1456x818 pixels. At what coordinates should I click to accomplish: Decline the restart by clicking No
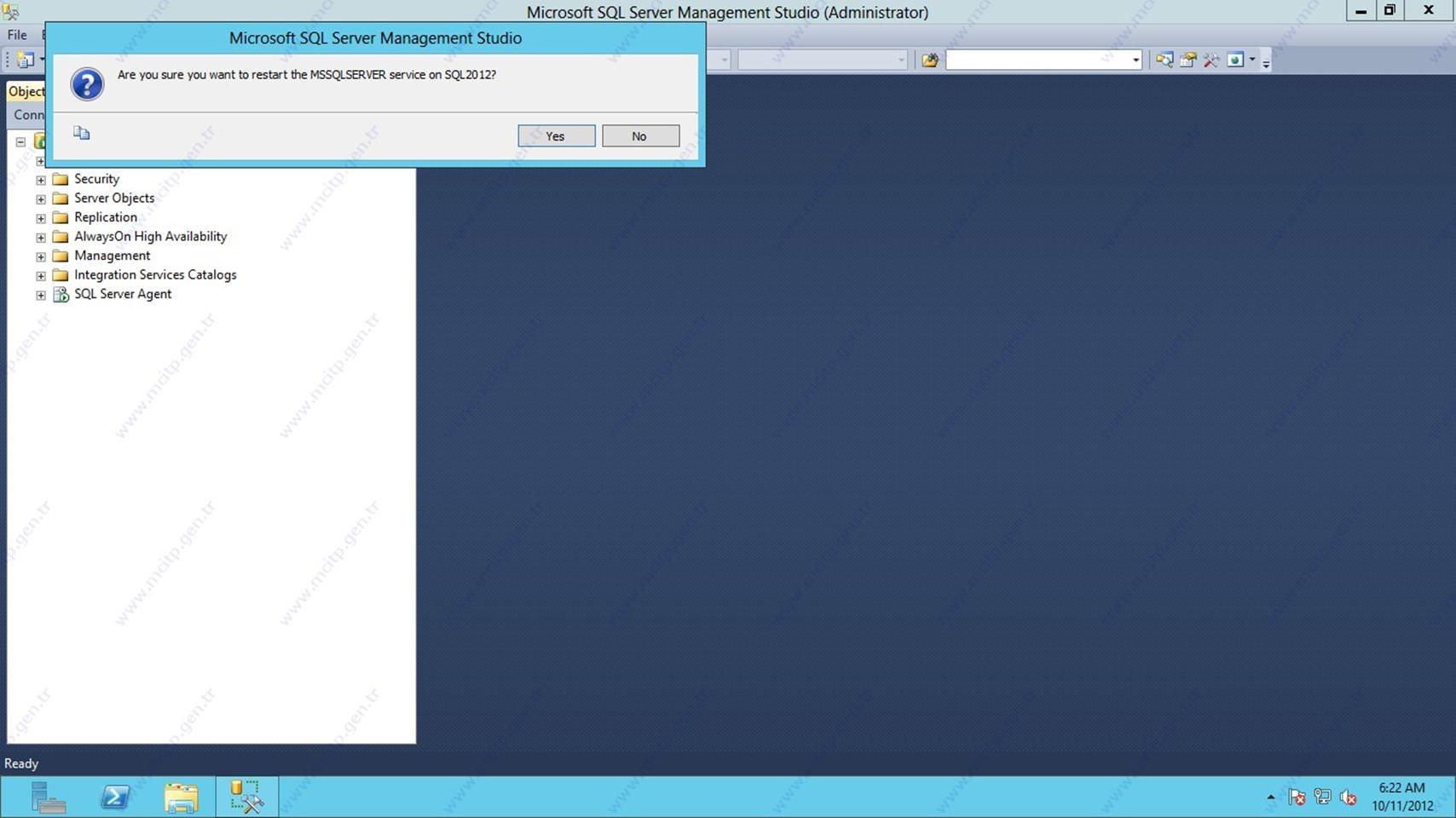(x=640, y=136)
